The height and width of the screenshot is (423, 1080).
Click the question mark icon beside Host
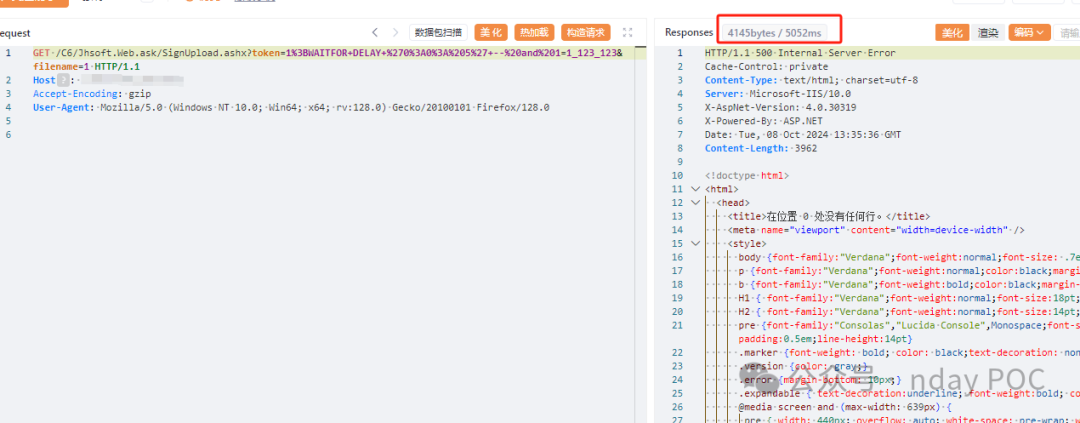click(61, 81)
